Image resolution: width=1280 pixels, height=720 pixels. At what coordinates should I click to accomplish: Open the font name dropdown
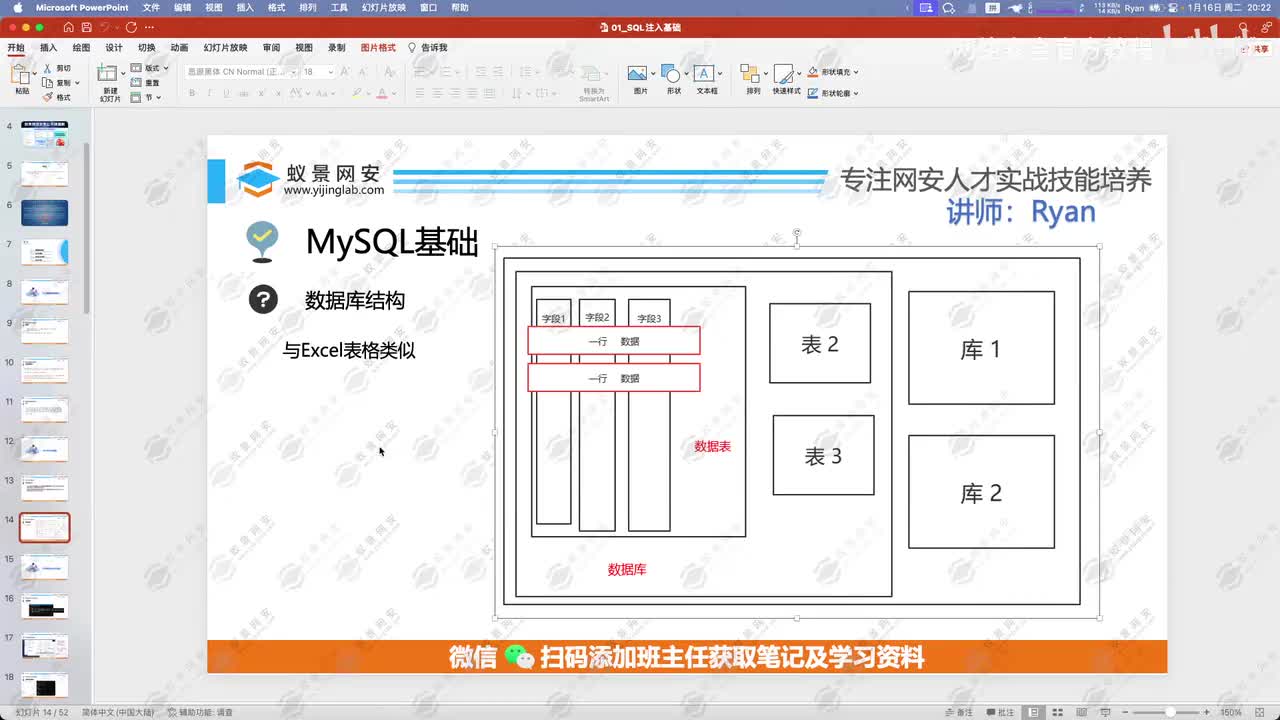point(293,72)
